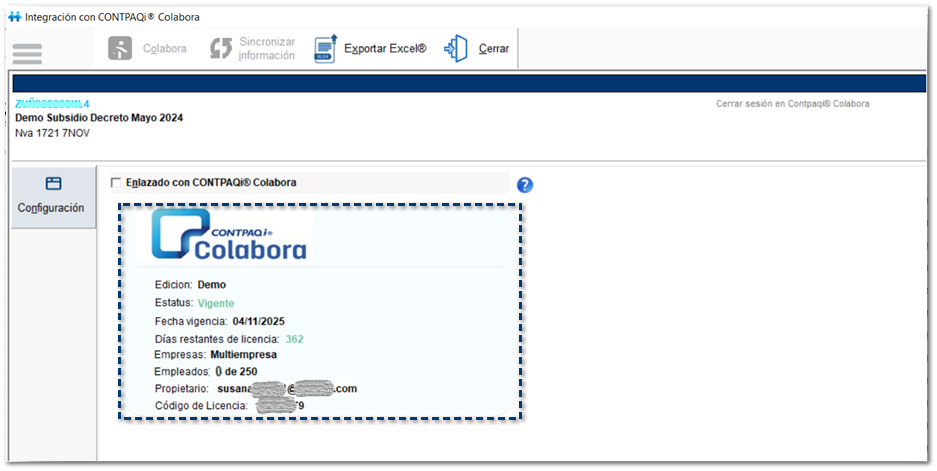Click the Edicion value Demo
The height and width of the screenshot is (471, 937).
click(x=212, y=285)
